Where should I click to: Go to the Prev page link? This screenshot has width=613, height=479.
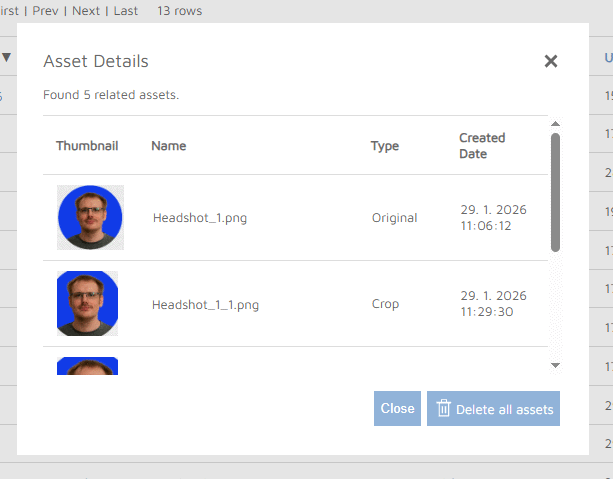45,11
